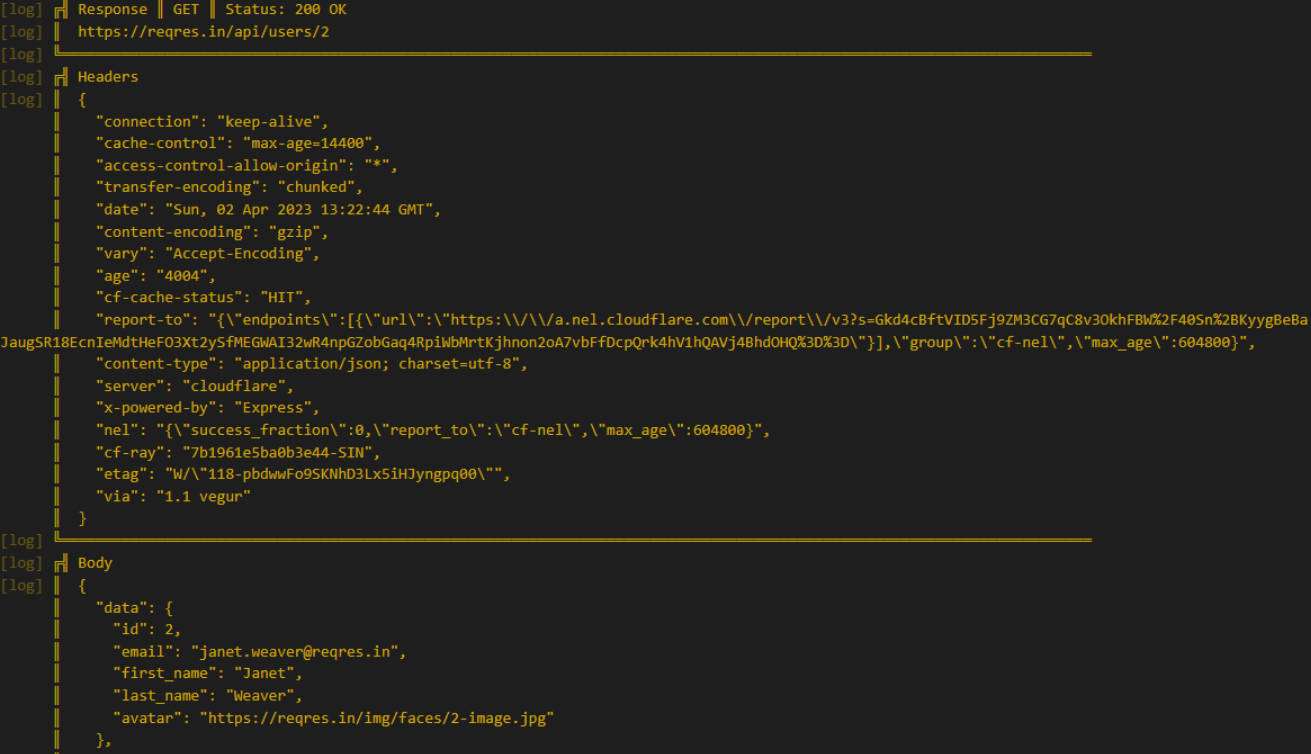This screenshot has height=754, width=1311.
Task: Select the "last_name" Weaver value
Action: [263, 696]
